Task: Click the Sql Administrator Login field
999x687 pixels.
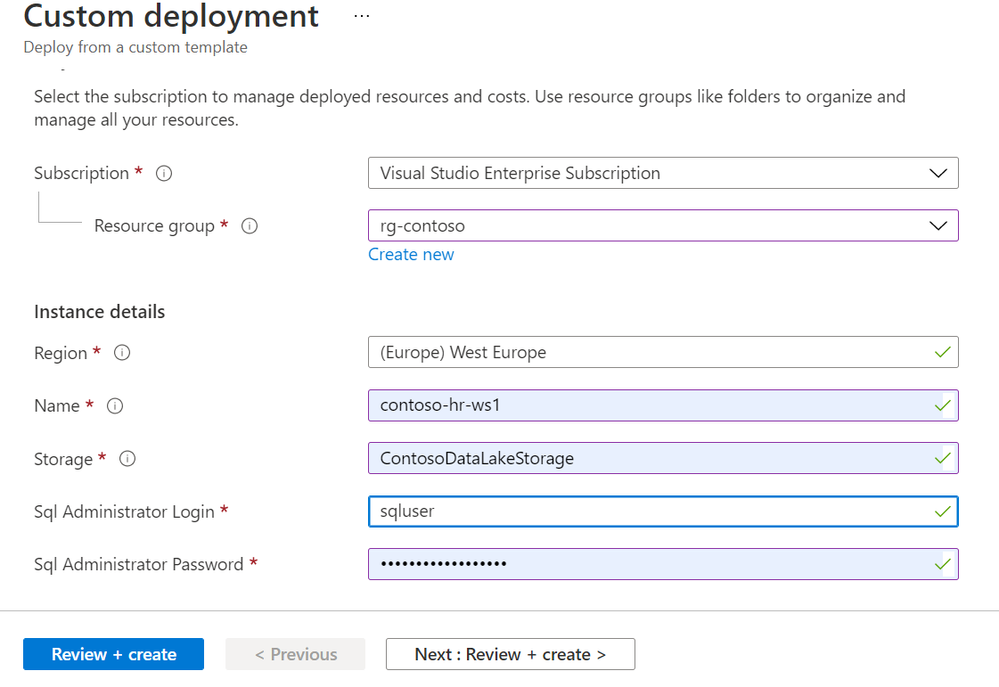Action: [x=650, y=511]
